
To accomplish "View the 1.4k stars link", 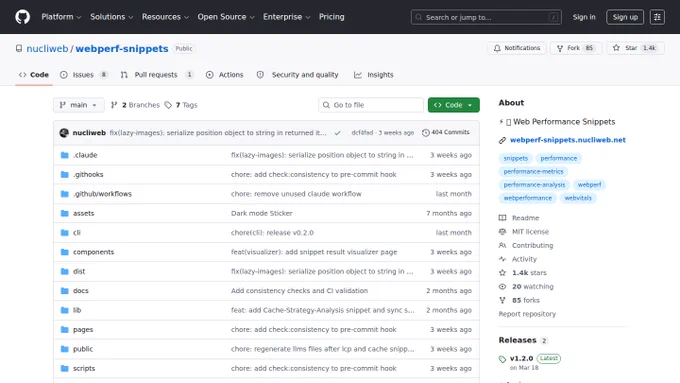I will click(x=523, y=273).
